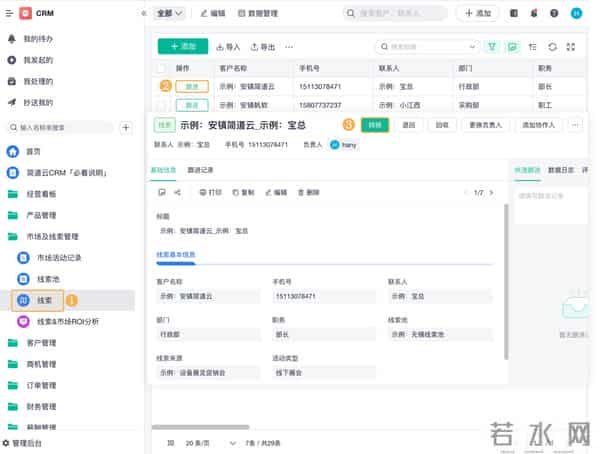Image resolution: width=600 pixels, height=454 pixels.
Task: Refresh the table data
Action: [x=552, y=47]
